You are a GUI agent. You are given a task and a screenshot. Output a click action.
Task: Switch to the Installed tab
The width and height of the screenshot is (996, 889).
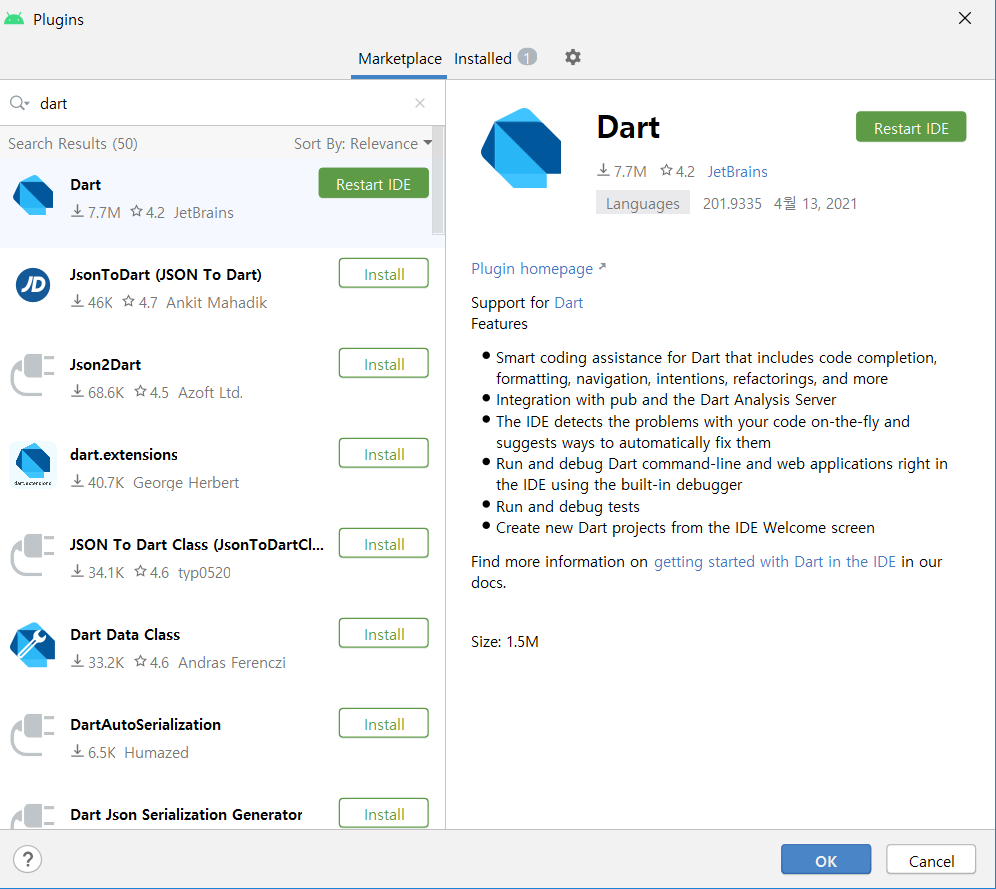tap(483, 58)
